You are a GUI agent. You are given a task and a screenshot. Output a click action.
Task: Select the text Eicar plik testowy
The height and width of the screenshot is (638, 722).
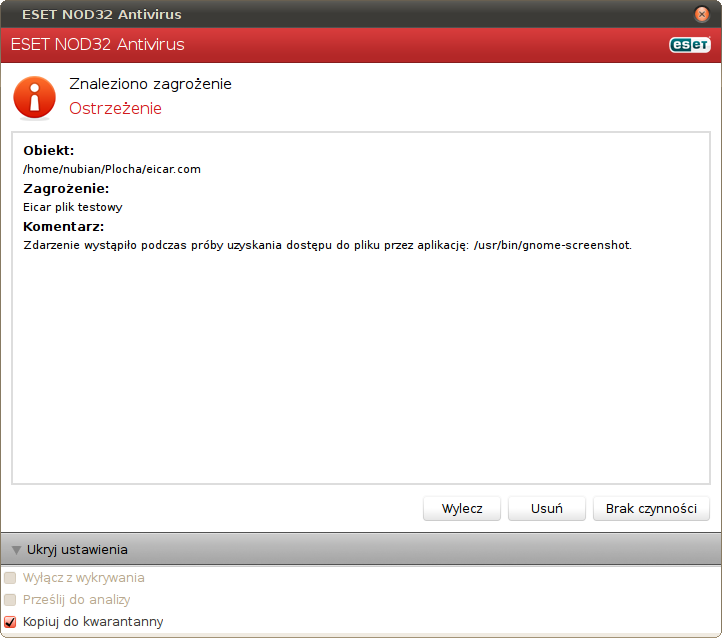tap(73, 207)
